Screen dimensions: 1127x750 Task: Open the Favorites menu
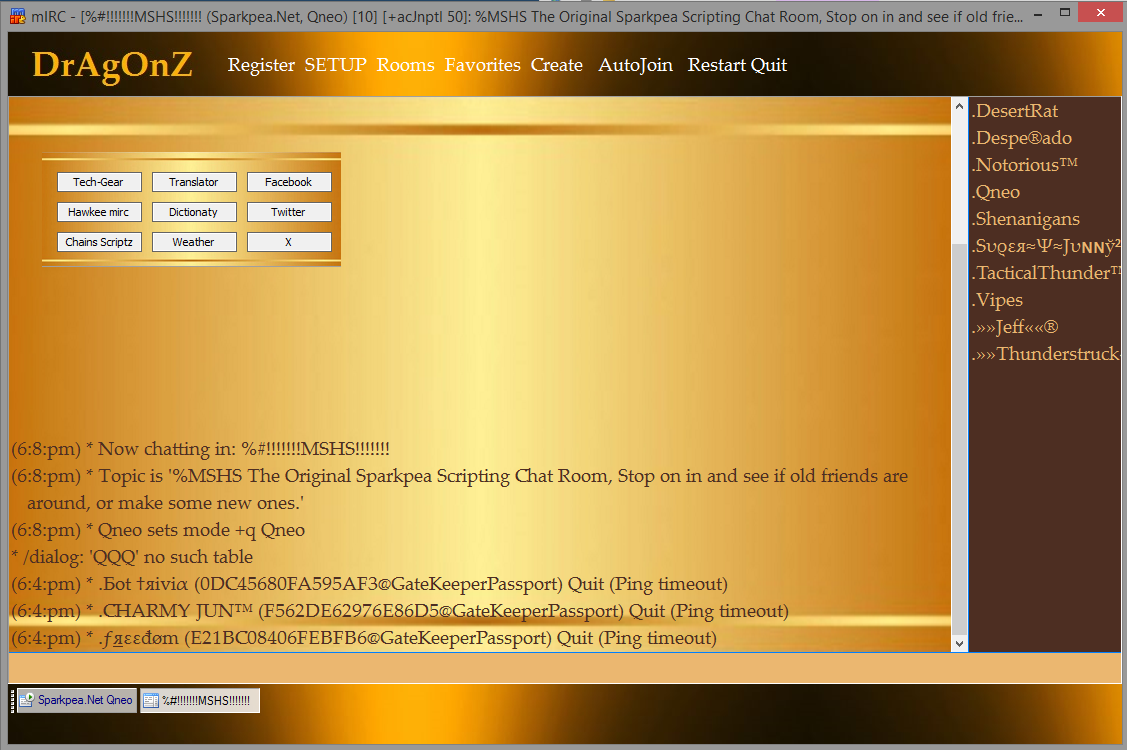[482, 65]
